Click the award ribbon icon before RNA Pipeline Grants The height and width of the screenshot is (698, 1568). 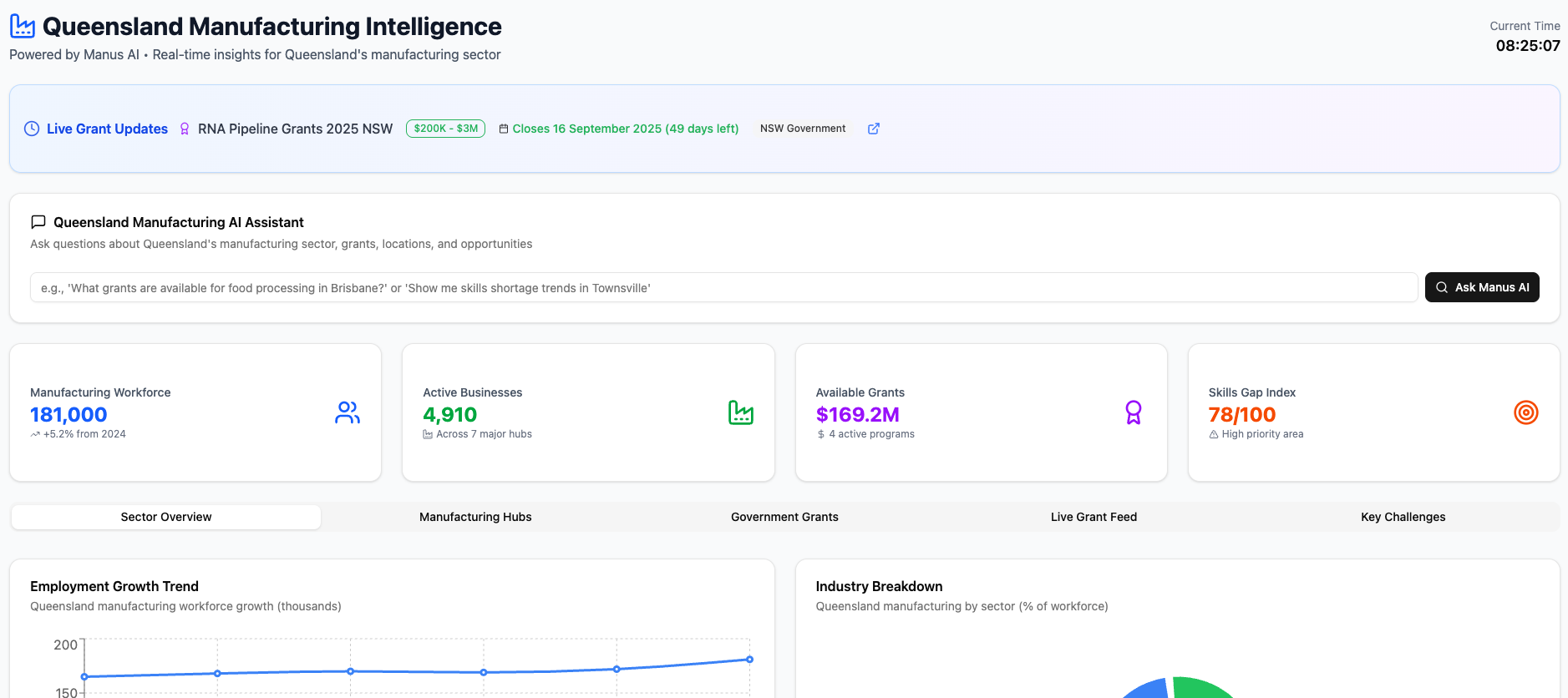click(x=185, y=129)
